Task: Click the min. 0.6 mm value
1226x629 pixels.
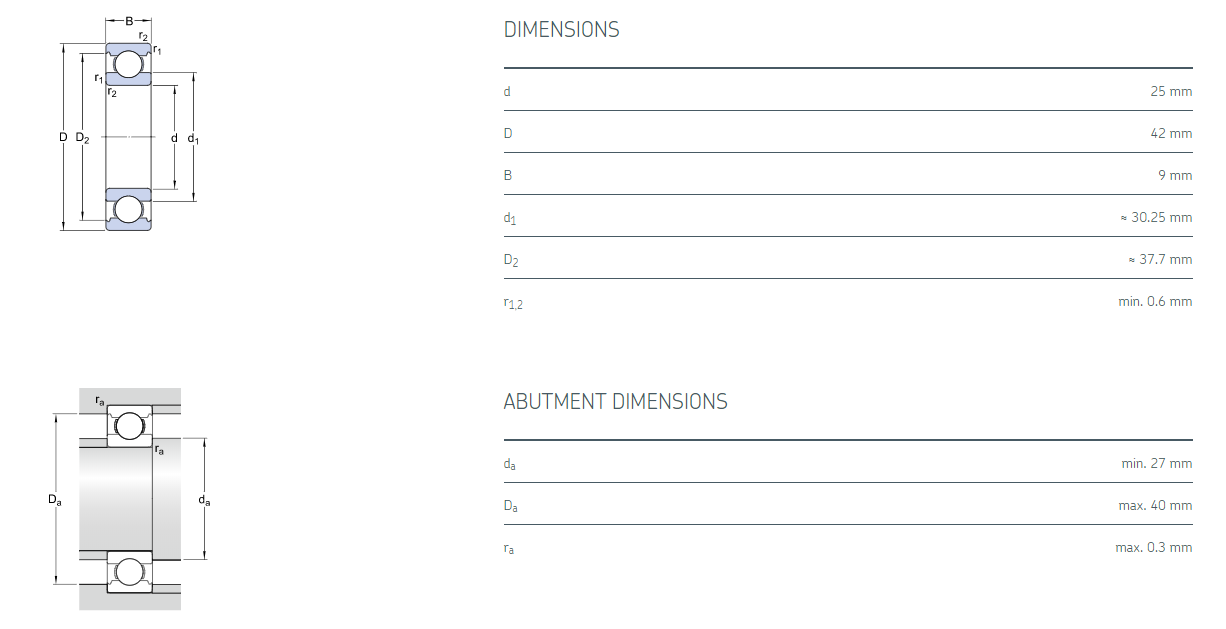Action: pyautogui.click(x=1155, y=301)
